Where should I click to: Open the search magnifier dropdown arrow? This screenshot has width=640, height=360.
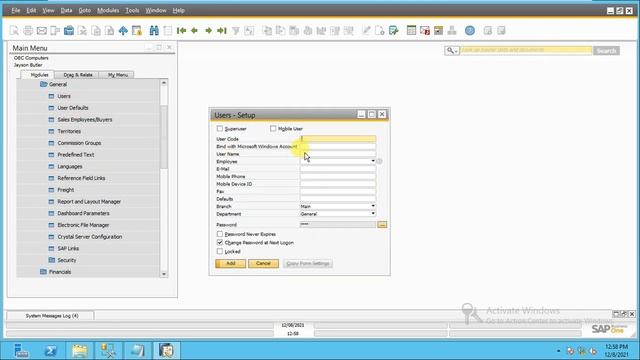coord(456,51)
